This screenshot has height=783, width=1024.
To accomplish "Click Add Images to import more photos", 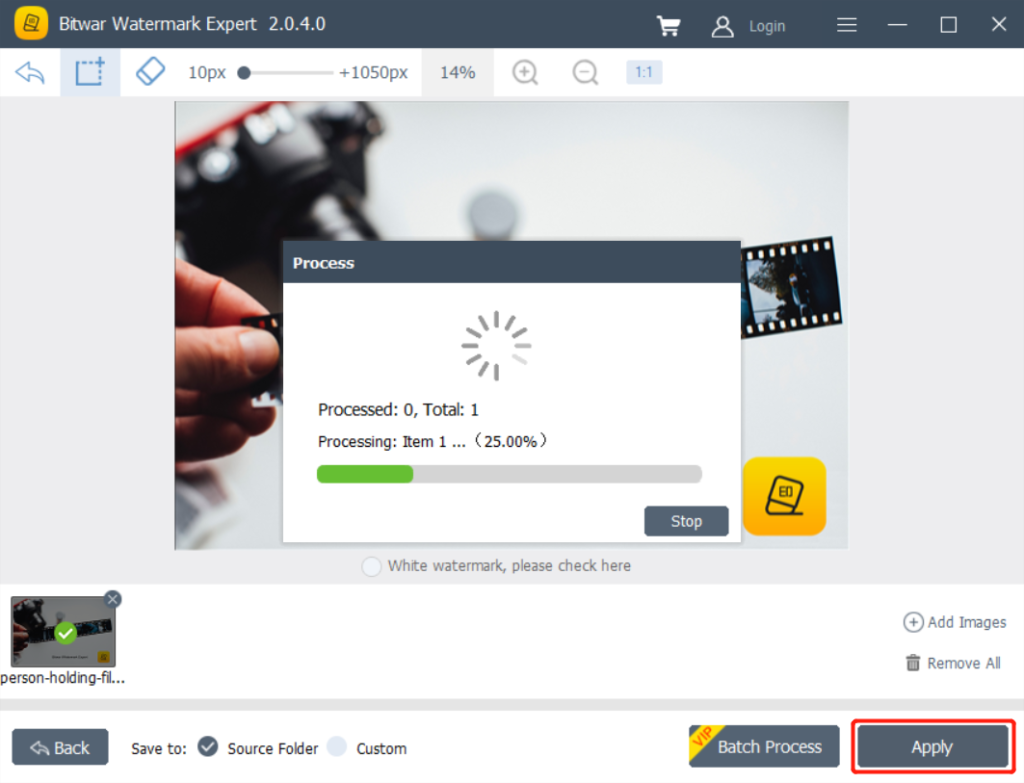I will click(x=954, y=622).
